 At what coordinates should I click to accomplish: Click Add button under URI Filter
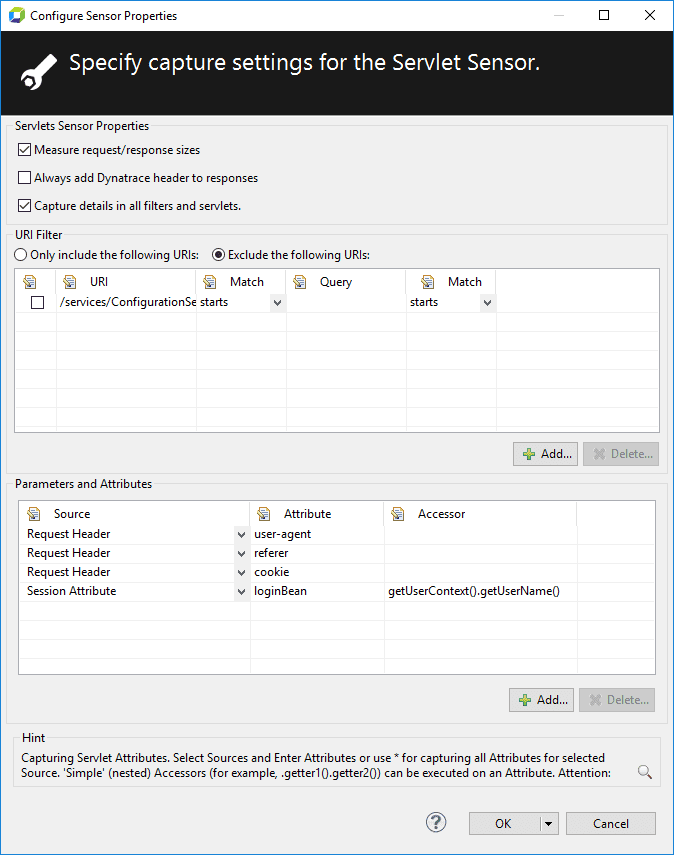pos(545,454)
